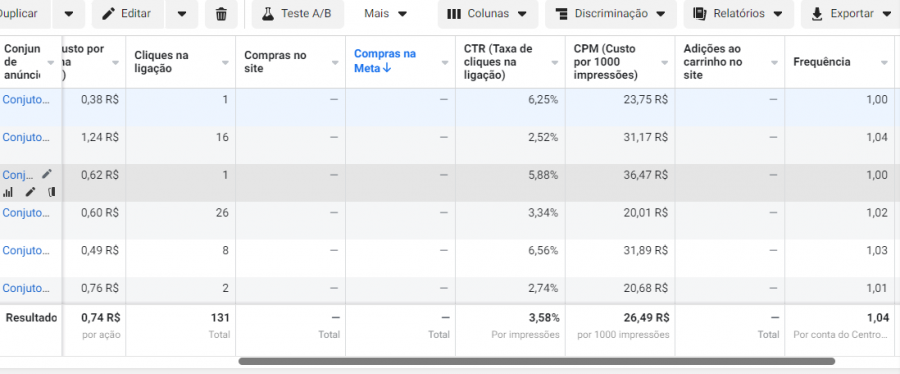Image resolution: width=900 pixels, height=374 pixels.
Task: Sort by the Compras na Meta arrow
Action: click(x=387, y=69)
